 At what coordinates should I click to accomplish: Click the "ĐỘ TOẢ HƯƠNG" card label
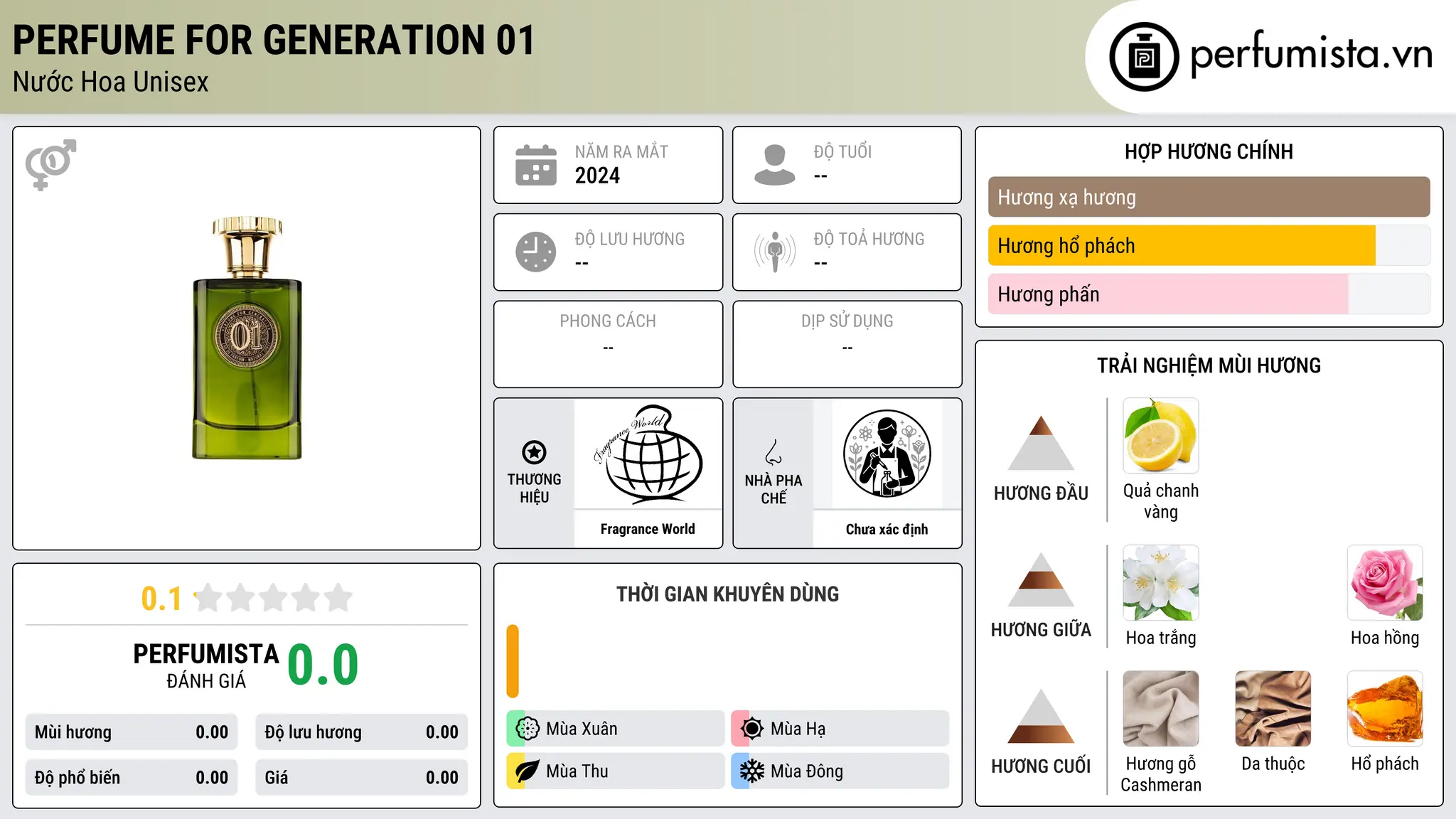coord(869,239)
